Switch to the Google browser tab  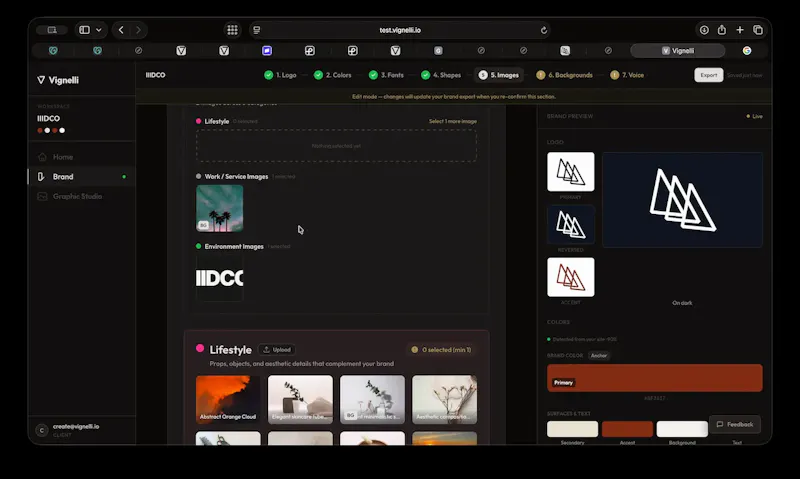coord(747,51)
